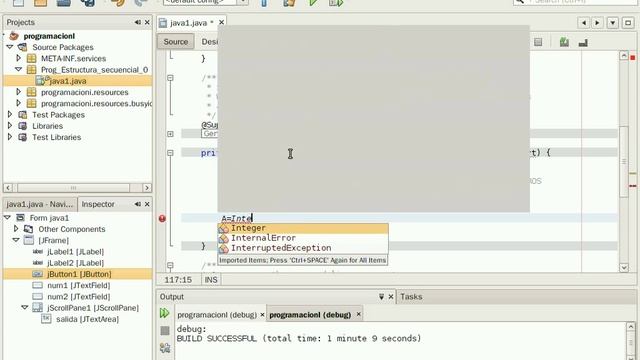Collapse the private method code fold
The height and width of the screenshot is (360, 640).
(x=170, y=153)
